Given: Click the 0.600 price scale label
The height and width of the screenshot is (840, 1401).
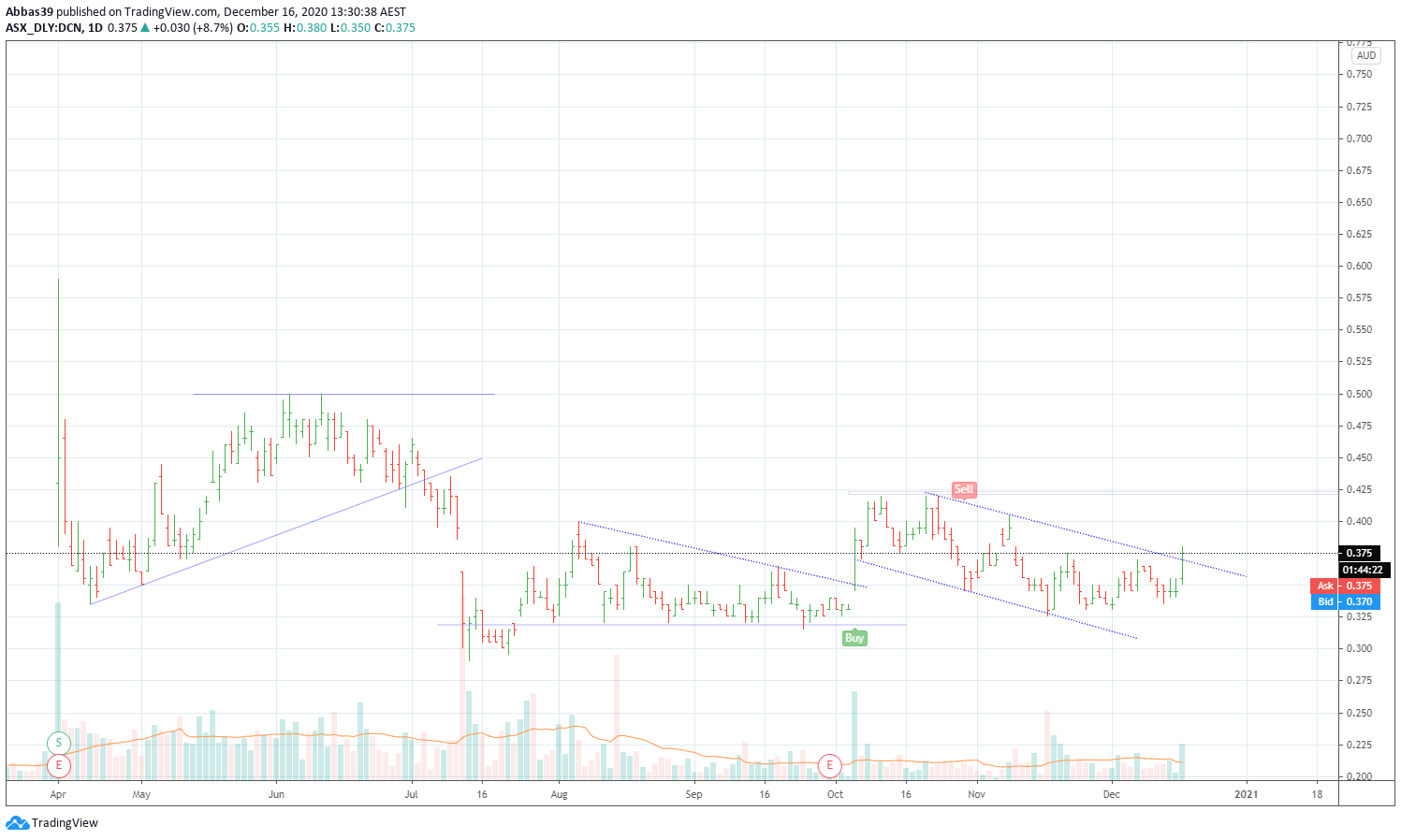Looking at the screenshot, I should click(x=1359, y=266).
